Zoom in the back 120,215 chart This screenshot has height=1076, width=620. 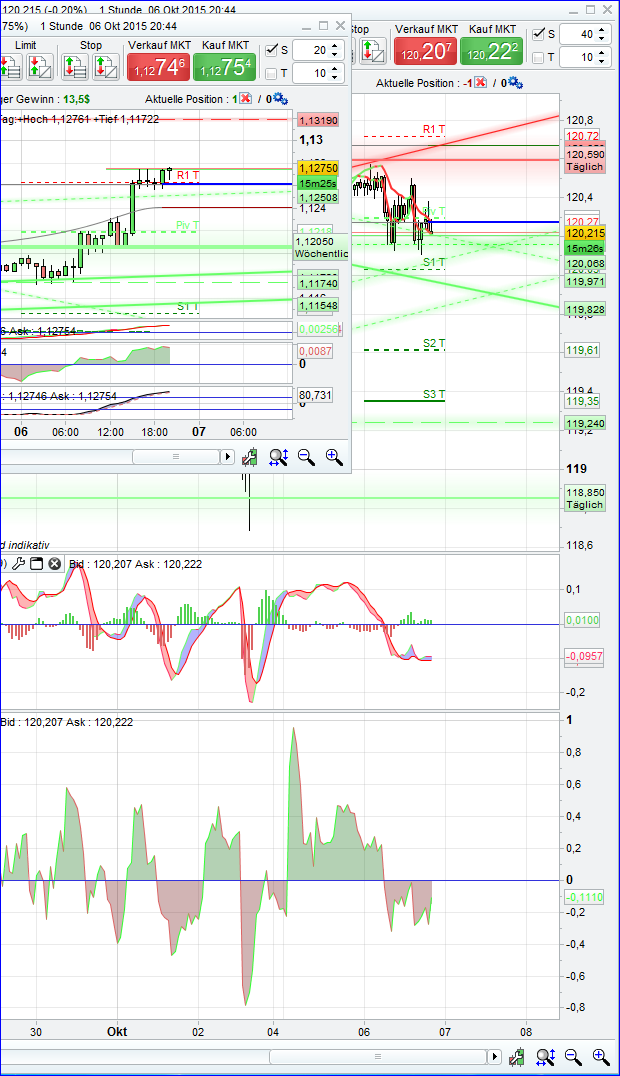point(601,1057)
